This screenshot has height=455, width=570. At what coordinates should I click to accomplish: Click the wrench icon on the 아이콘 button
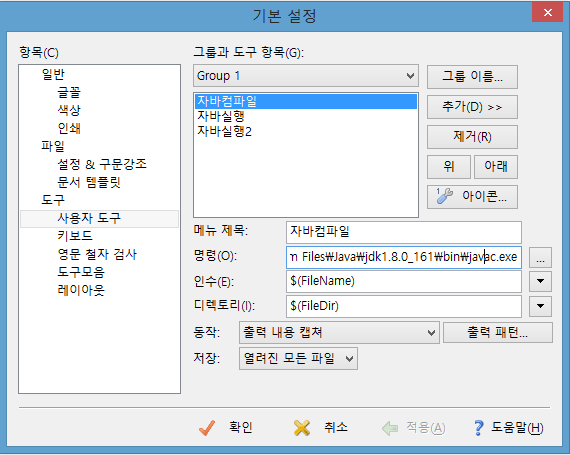(444, 196)
